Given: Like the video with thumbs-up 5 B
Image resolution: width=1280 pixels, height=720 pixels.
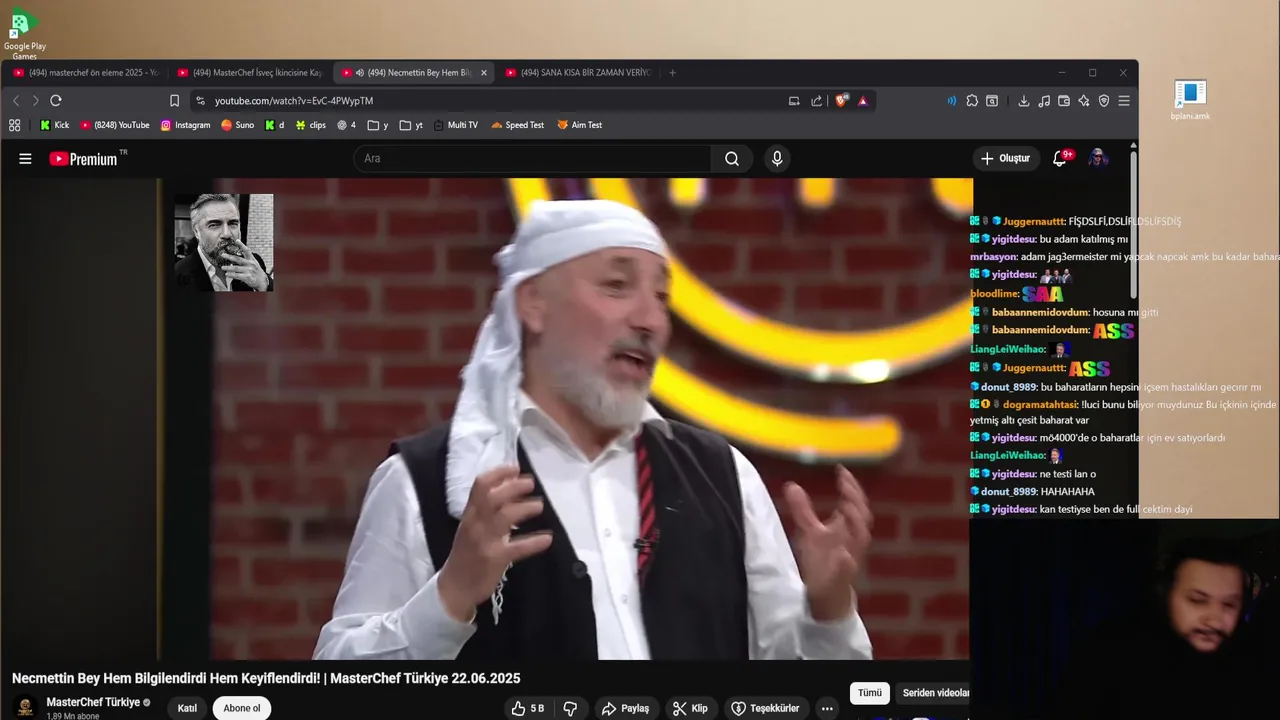Looking at the screenshot, I should point(528,708).
